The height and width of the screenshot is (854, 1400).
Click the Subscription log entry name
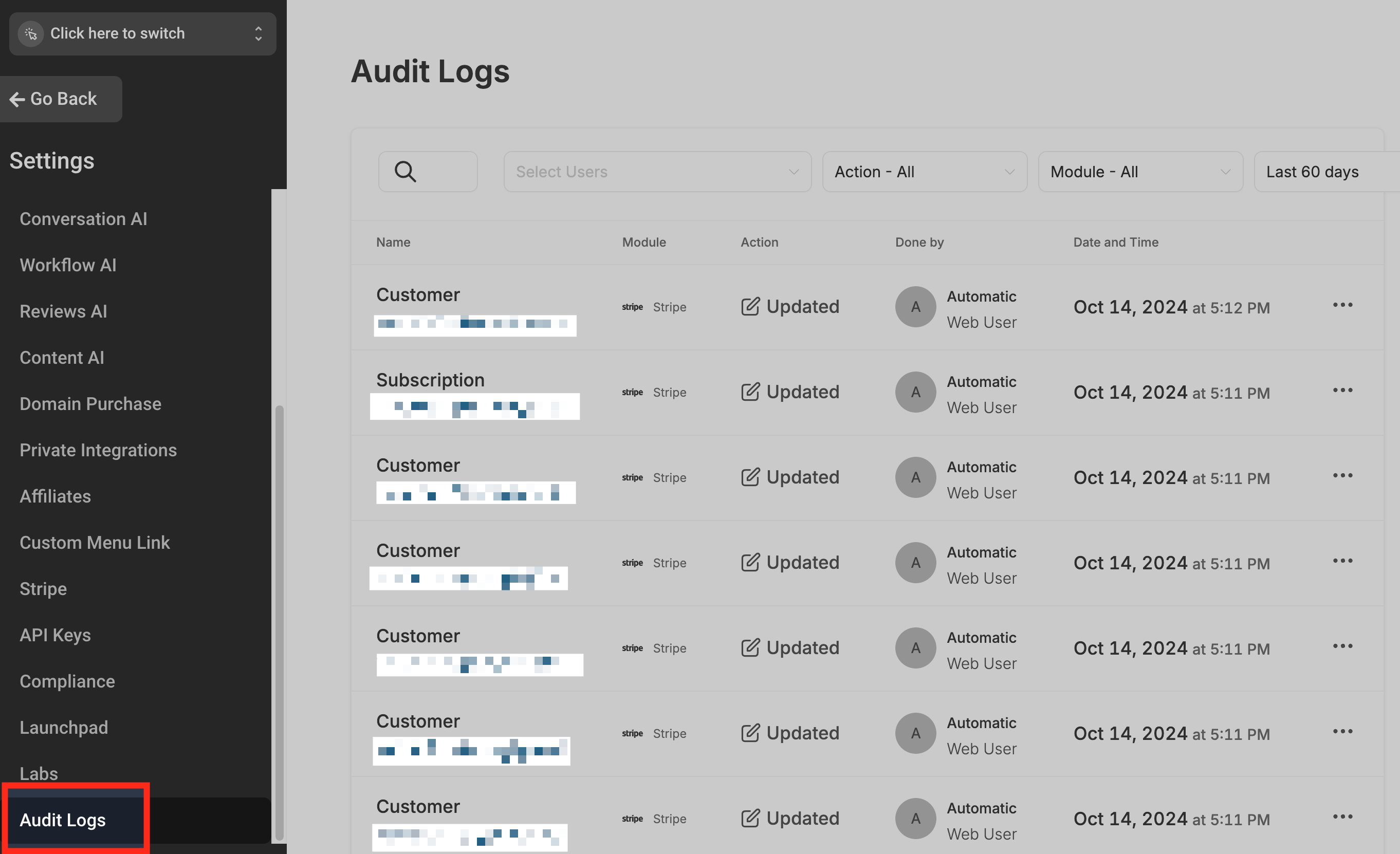click(x=430, y=380)
